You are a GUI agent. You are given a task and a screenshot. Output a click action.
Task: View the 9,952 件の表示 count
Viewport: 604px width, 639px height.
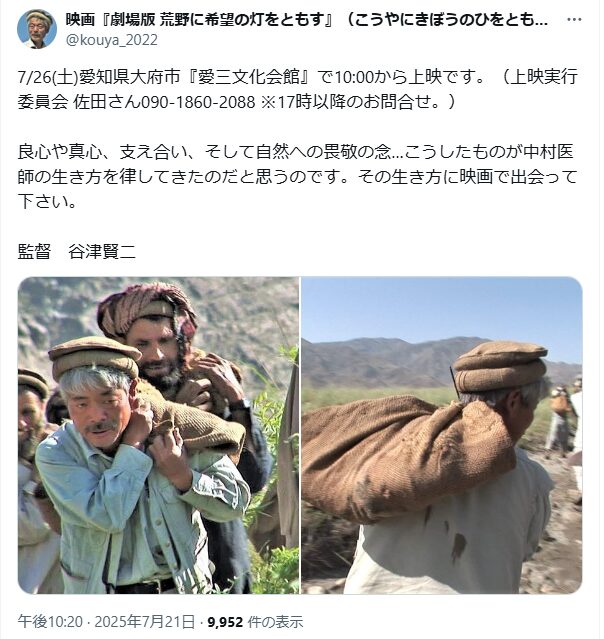(x=255, y=622)
